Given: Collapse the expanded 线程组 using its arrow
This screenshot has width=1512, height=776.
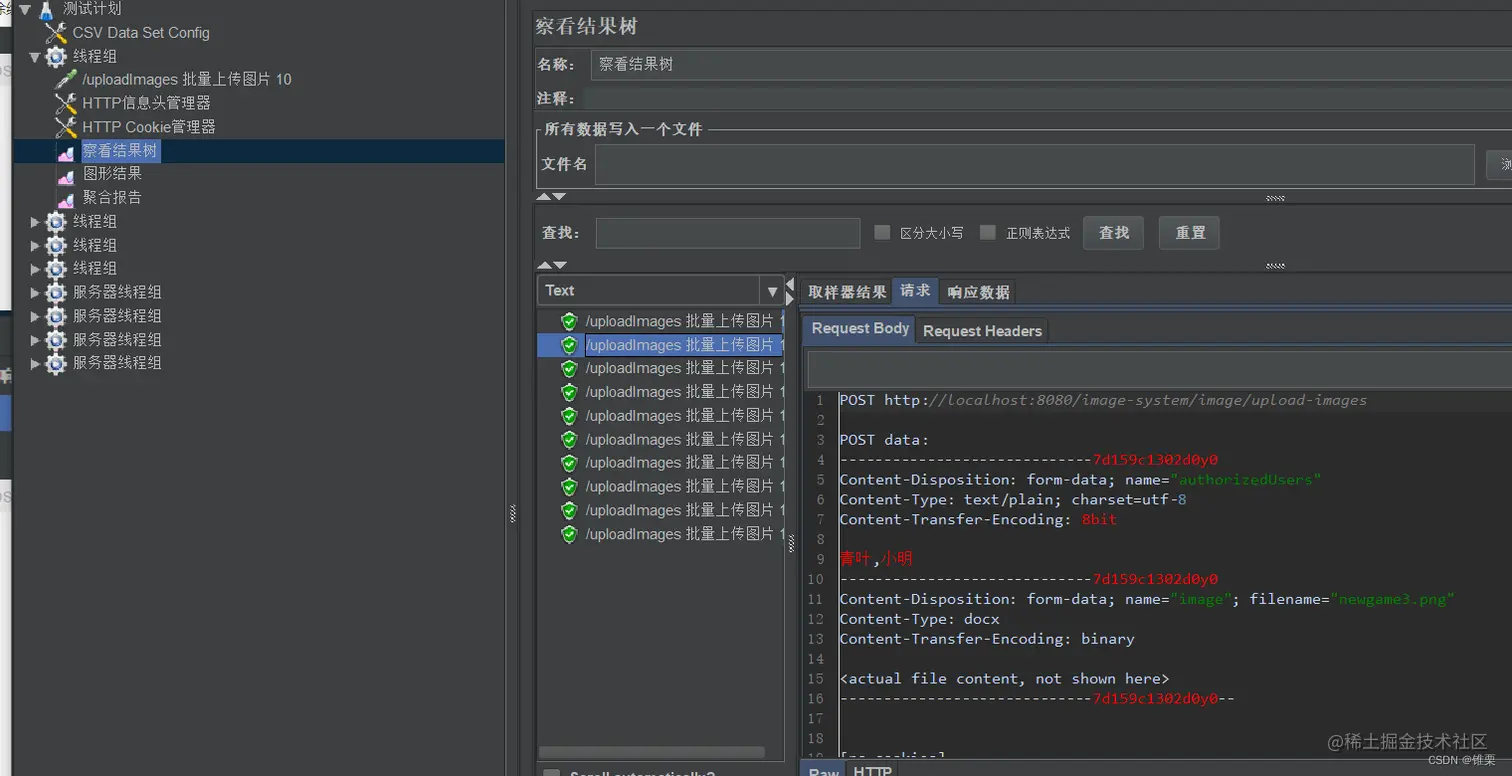Looking at the screenshot, I should click(x=35, y=57).
